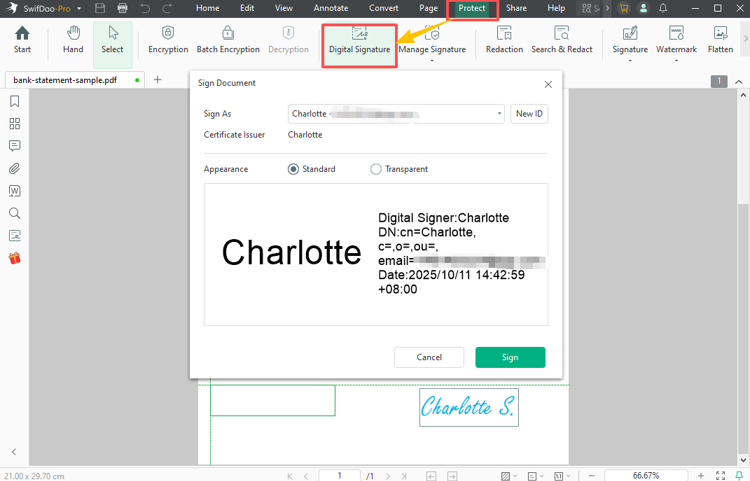Open Search & Redact tool
Image resolution: width=750 pixels, height=481 pixels.
click(x=562, y=40)
